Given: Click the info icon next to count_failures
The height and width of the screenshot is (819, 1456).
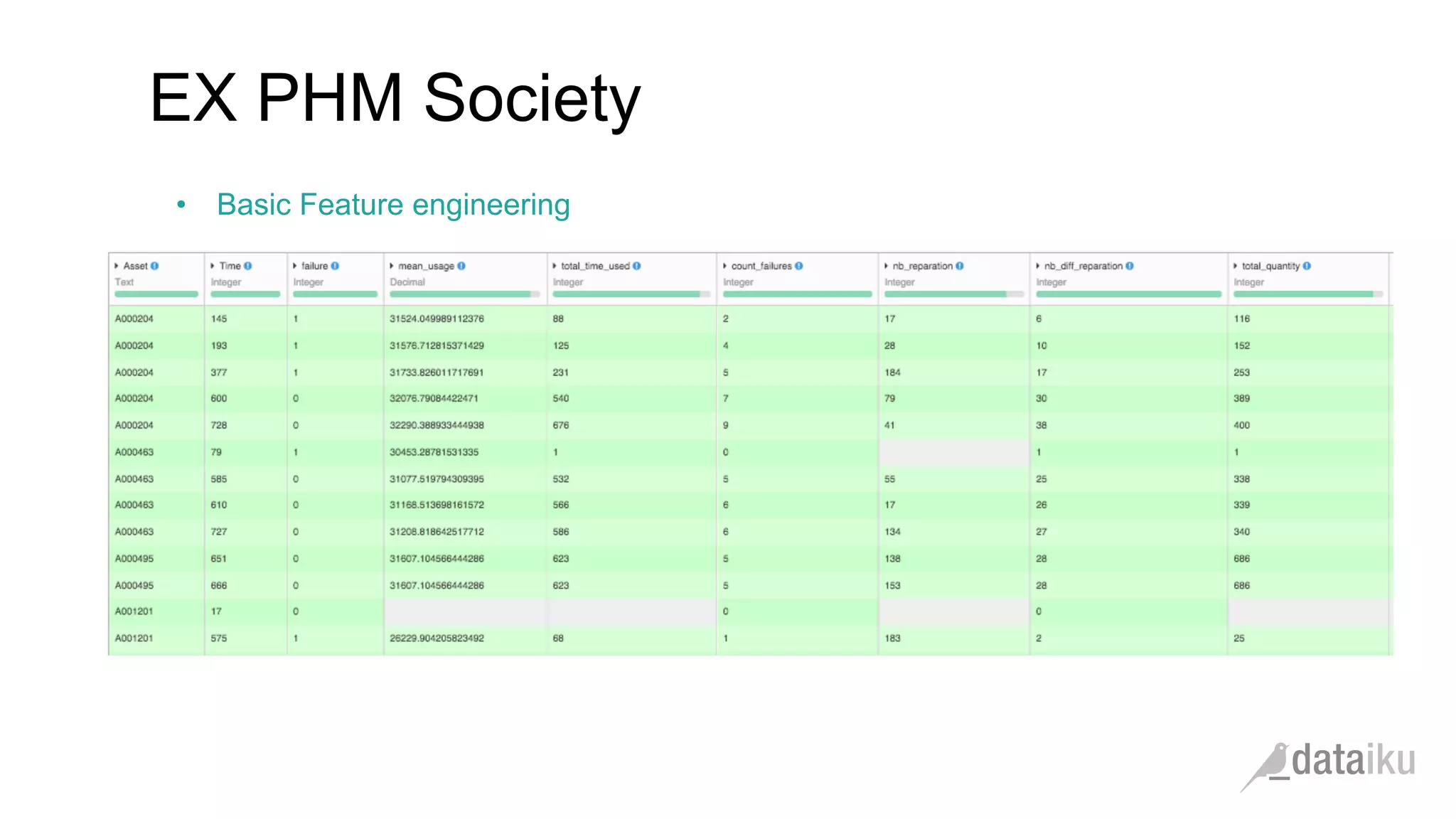Looking at the screenshot, I should pos(799,266).
